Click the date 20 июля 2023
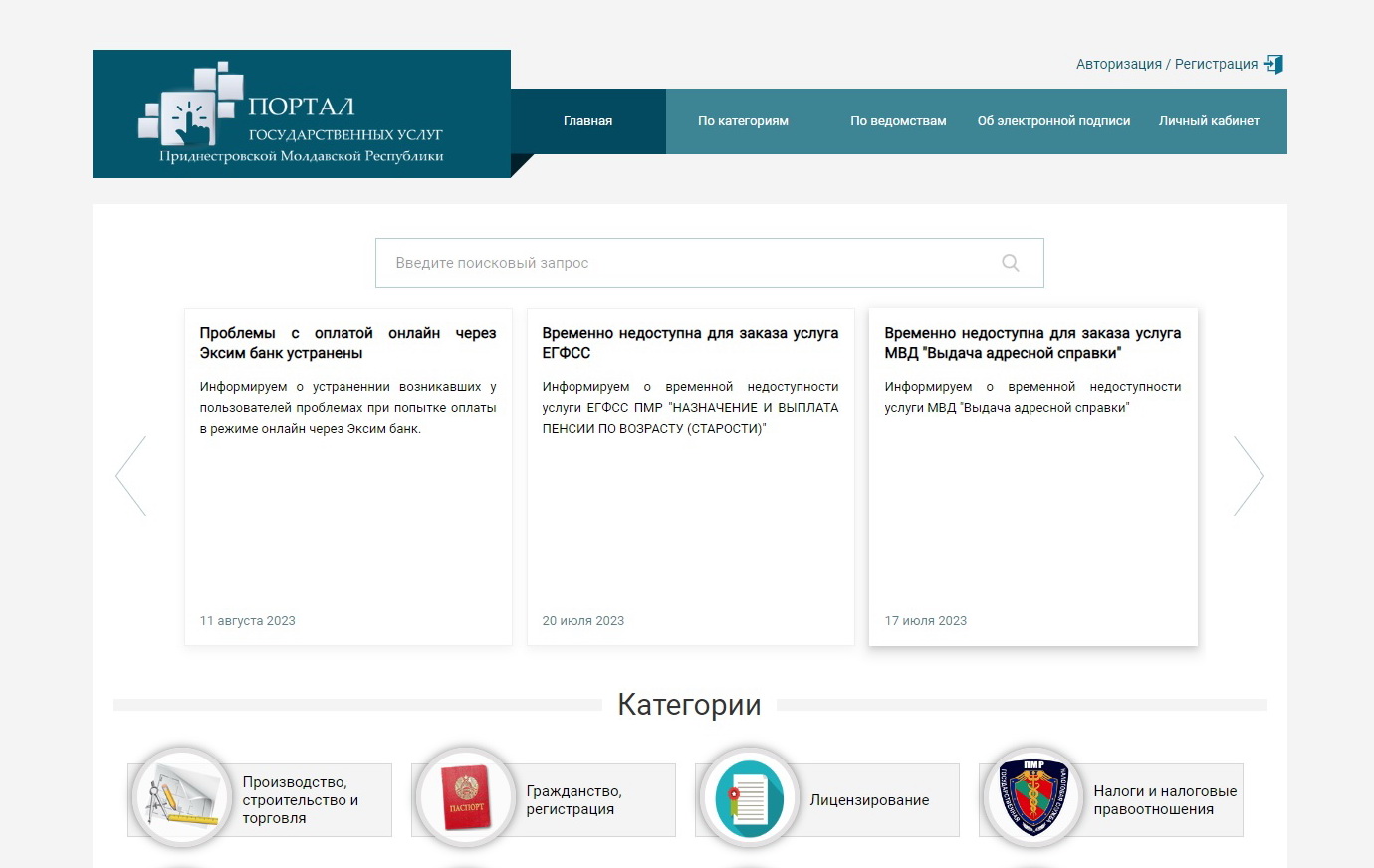This screenshot has width=1374, height=868. click(x=582, y=621)
